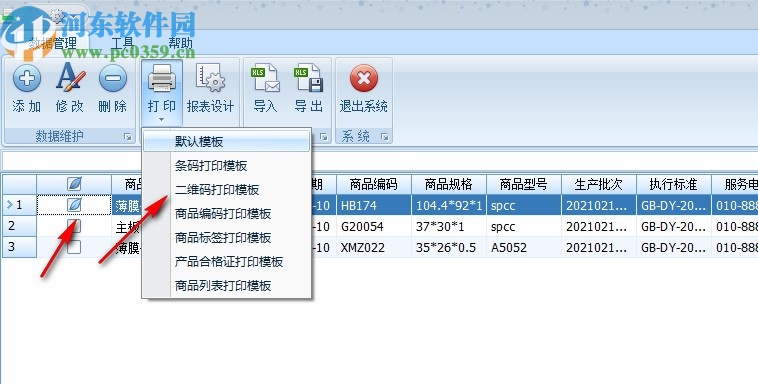Open 报表设计 report design tool
This screenshot has width=758, height=384.
(210, 89)
